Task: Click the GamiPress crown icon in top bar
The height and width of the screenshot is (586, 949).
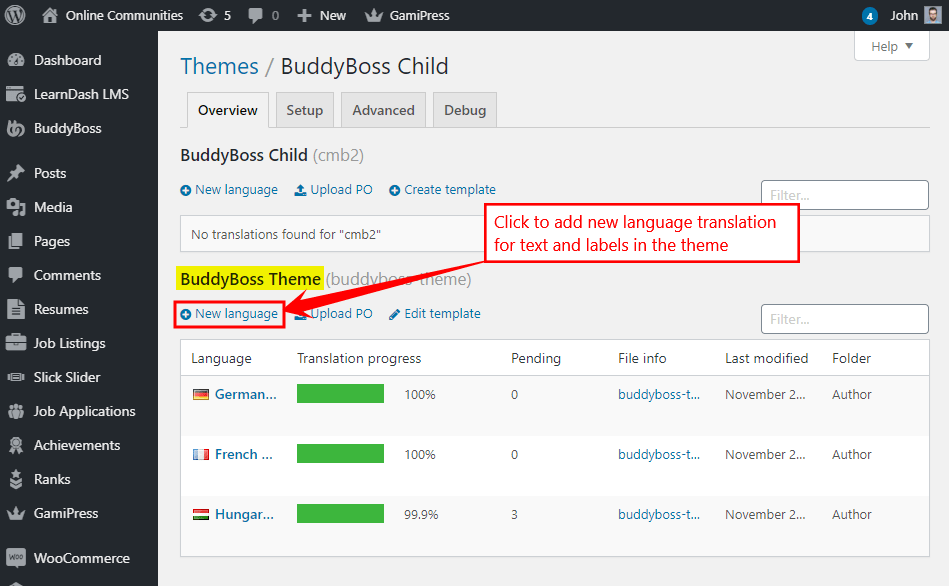Action: click(373, 15)
